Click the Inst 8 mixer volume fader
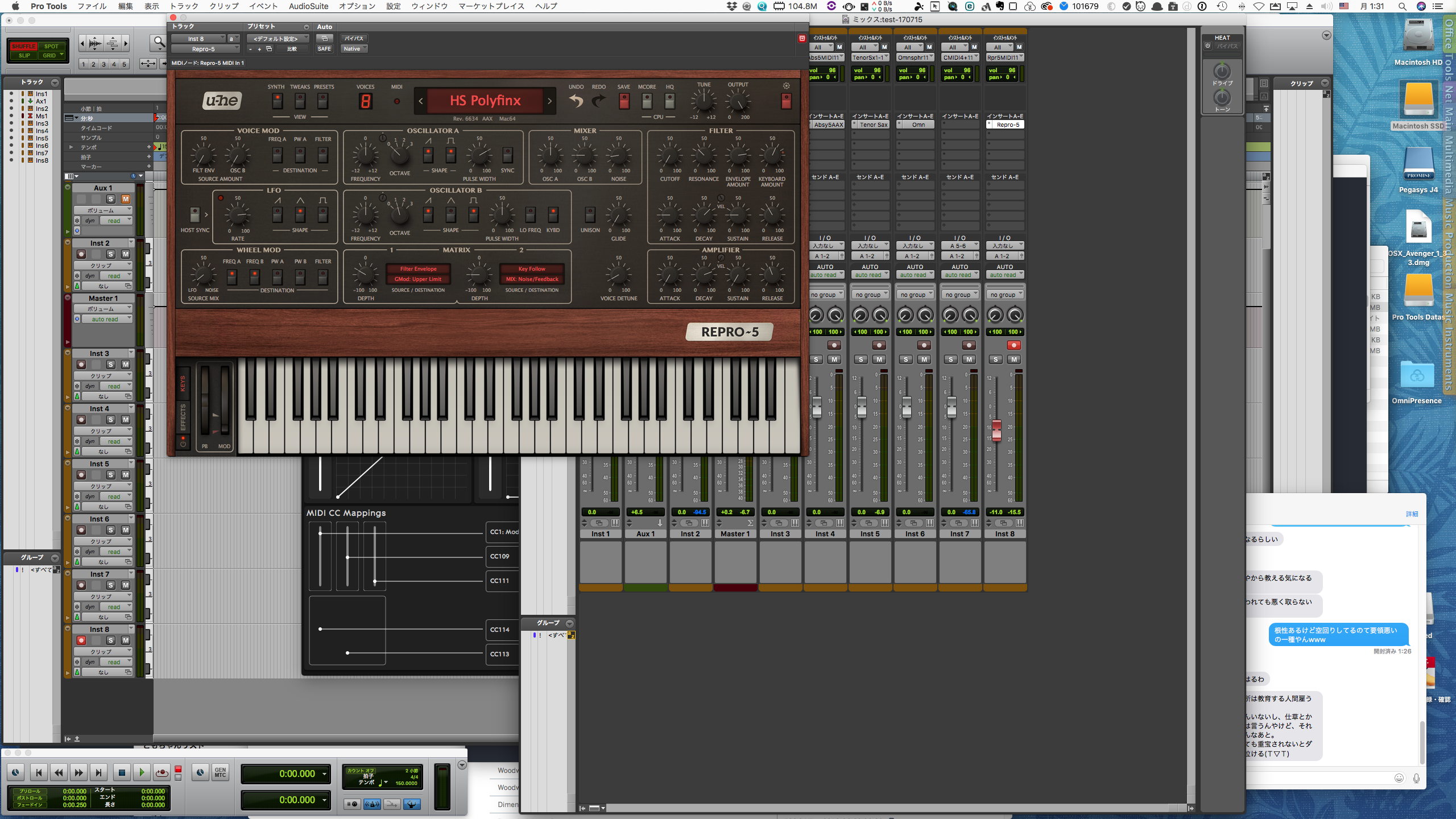The height and width of the screenshot is (819, 1456). pyautogui.click(x=996, y=430)
